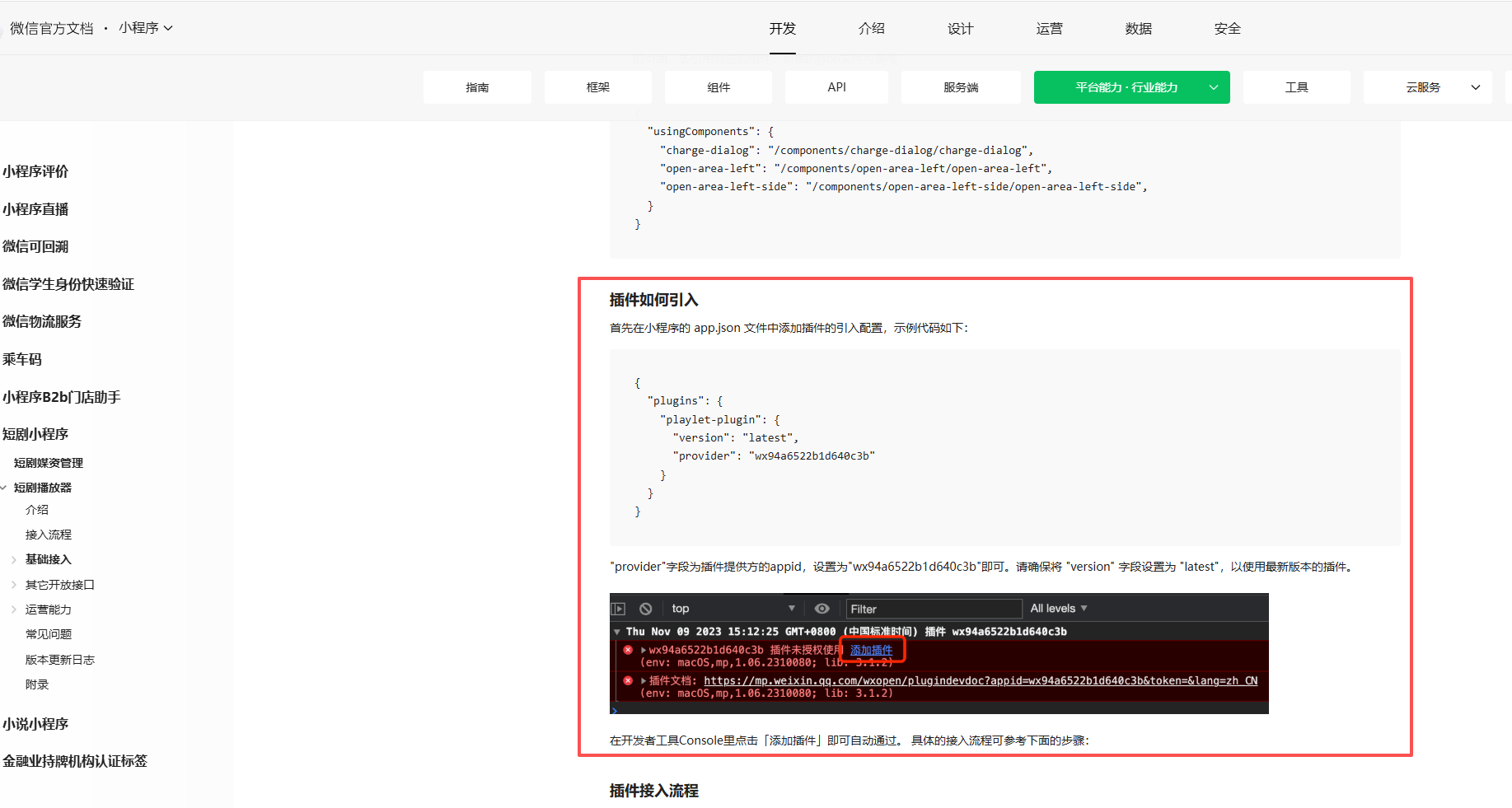Open 微信学生身份快速验证 in the sidebar

tap(68, 284)
